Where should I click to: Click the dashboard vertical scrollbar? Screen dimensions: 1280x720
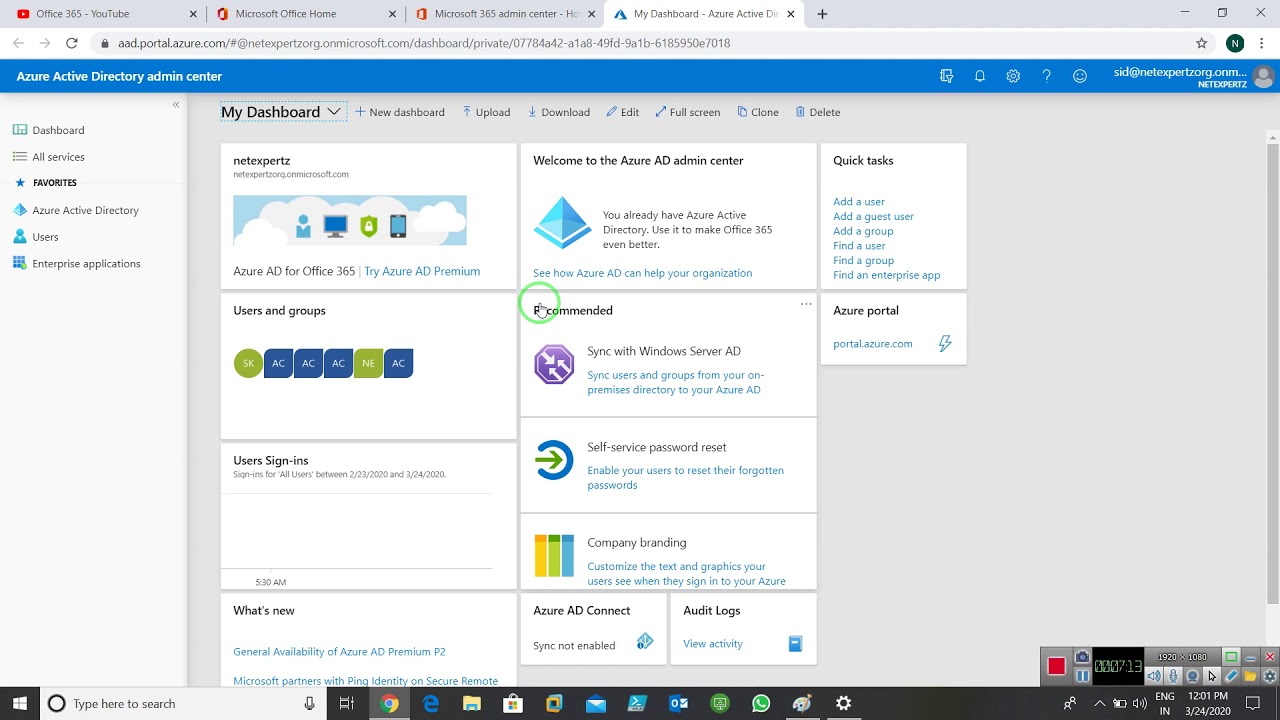click(1273, 372)
